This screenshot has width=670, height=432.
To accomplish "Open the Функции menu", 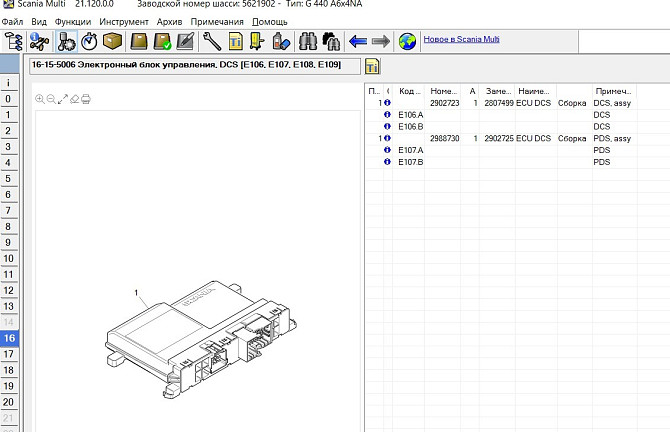I will (73, 21).
